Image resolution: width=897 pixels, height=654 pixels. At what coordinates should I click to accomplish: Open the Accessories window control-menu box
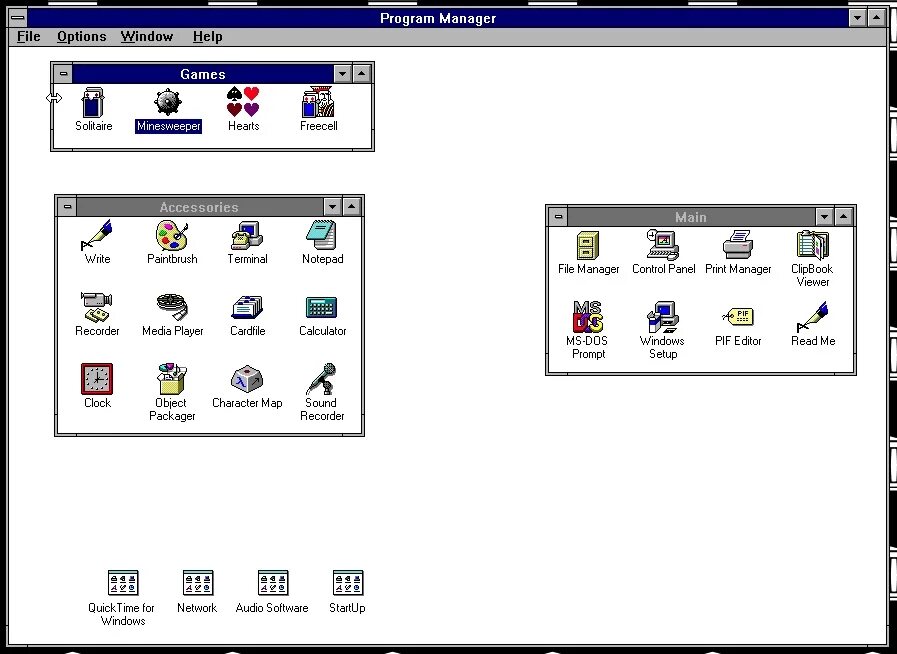[68, 207]
